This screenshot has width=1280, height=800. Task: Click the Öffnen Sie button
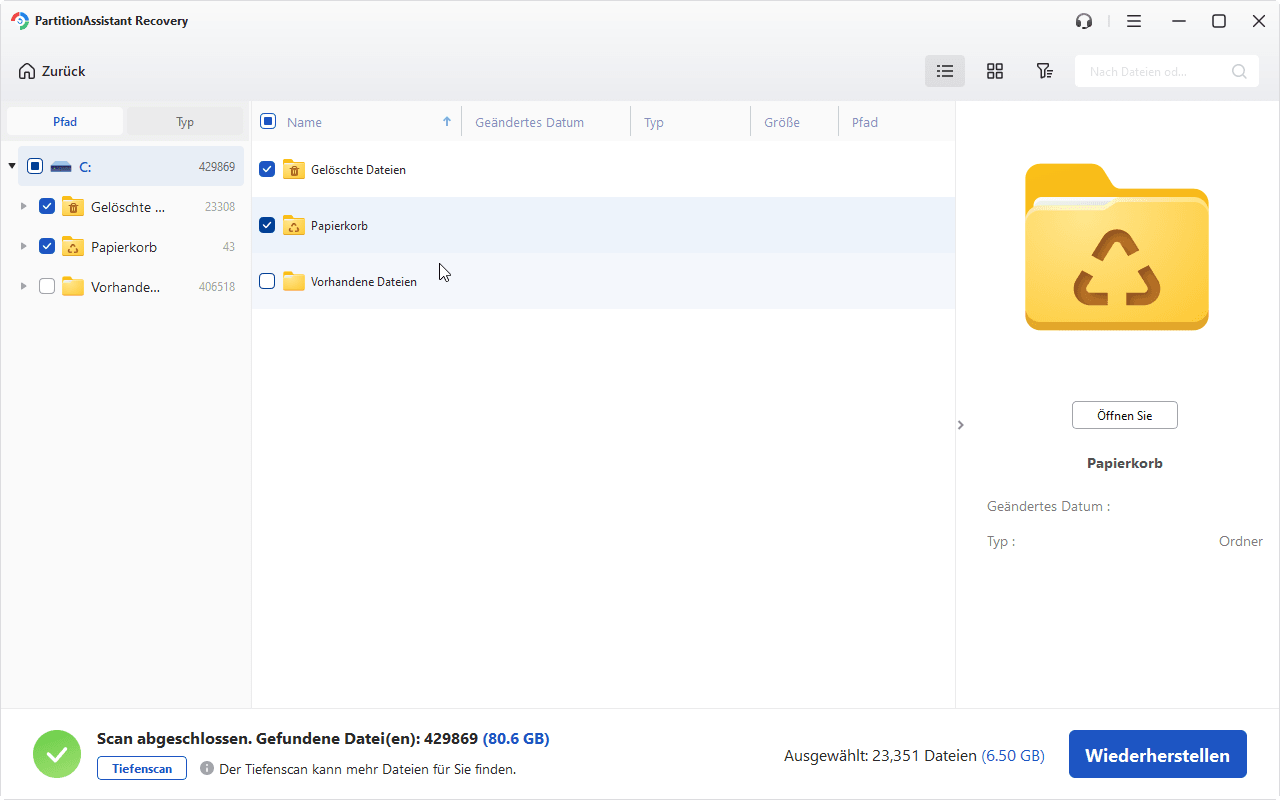tap(1125, 415)
